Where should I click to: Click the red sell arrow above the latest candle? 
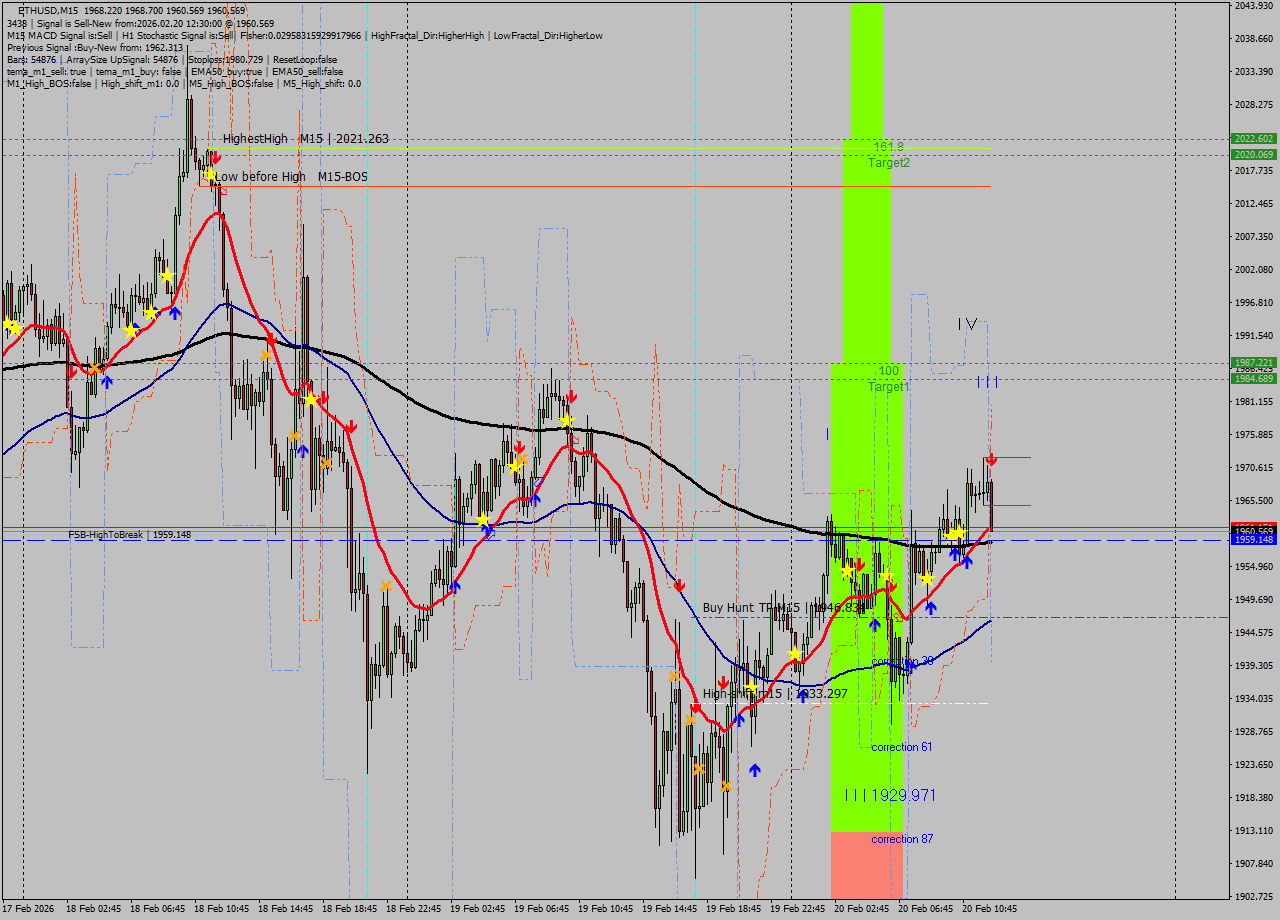pyautogui.click(x=991, y=459)
